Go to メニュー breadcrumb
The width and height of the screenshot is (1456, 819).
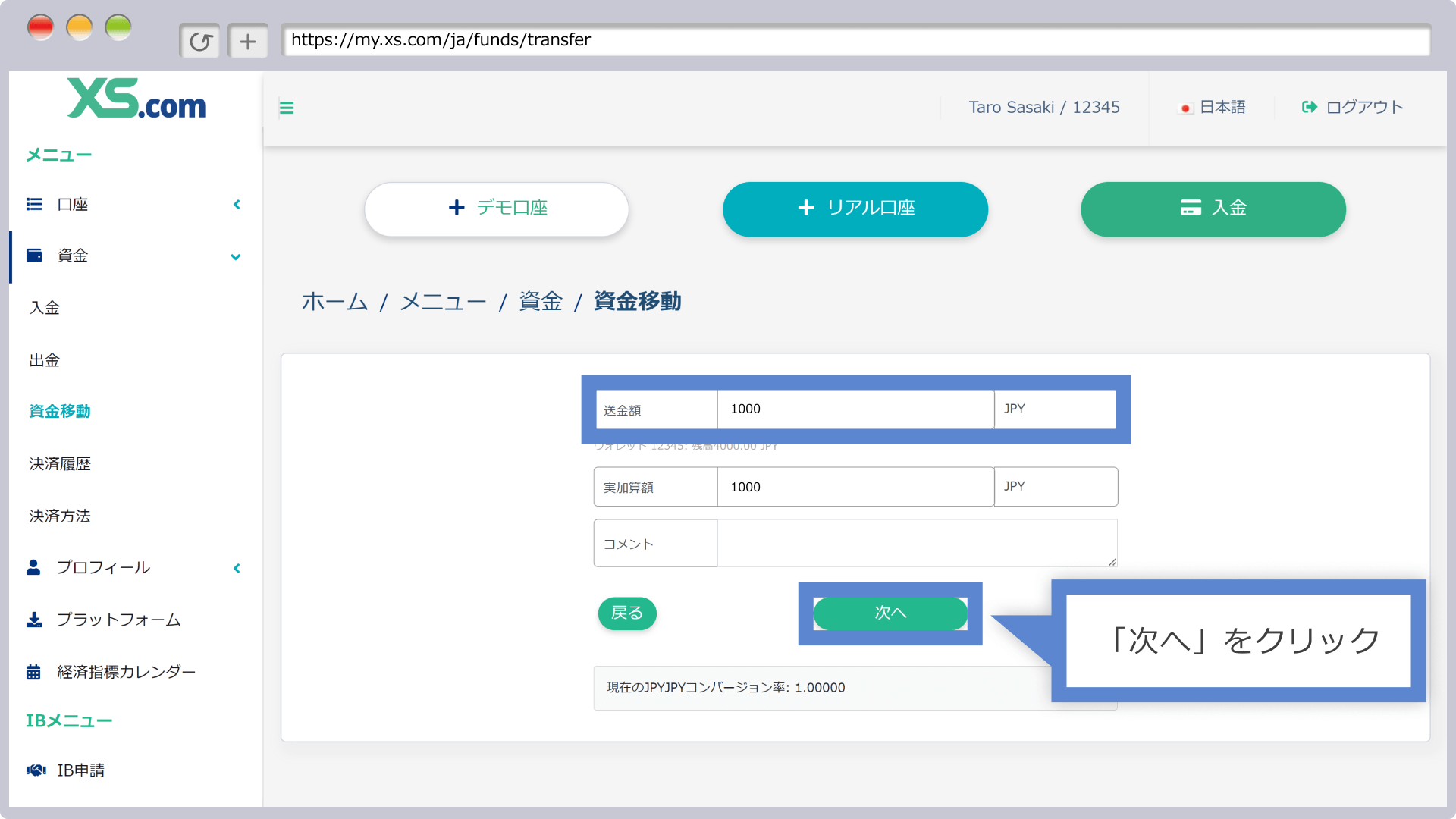[443, 301]
